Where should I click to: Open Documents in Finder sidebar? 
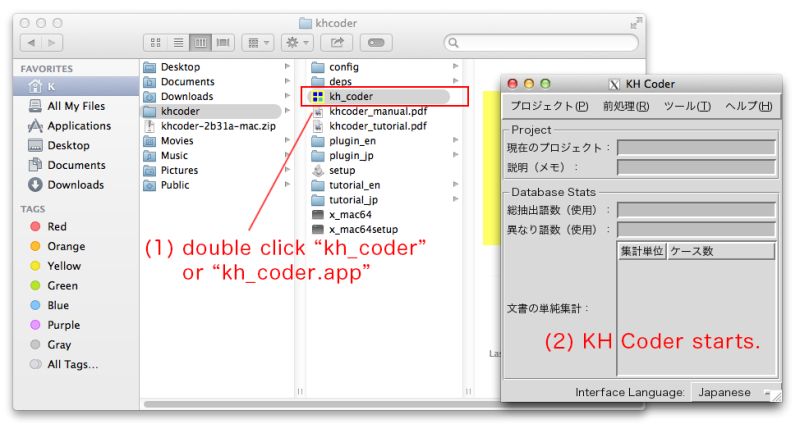[x=76, y=165]
